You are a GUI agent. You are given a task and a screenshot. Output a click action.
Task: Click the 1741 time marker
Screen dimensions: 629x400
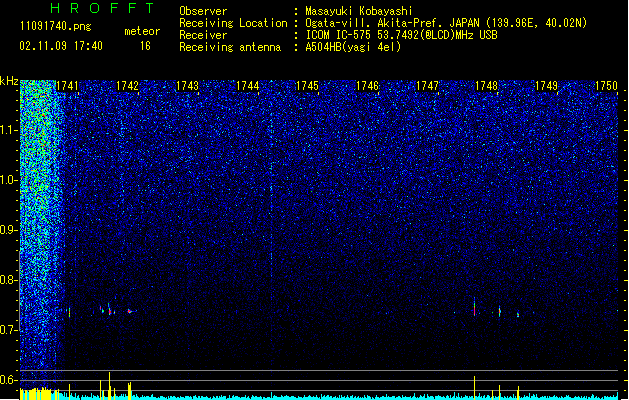(67, 86)
